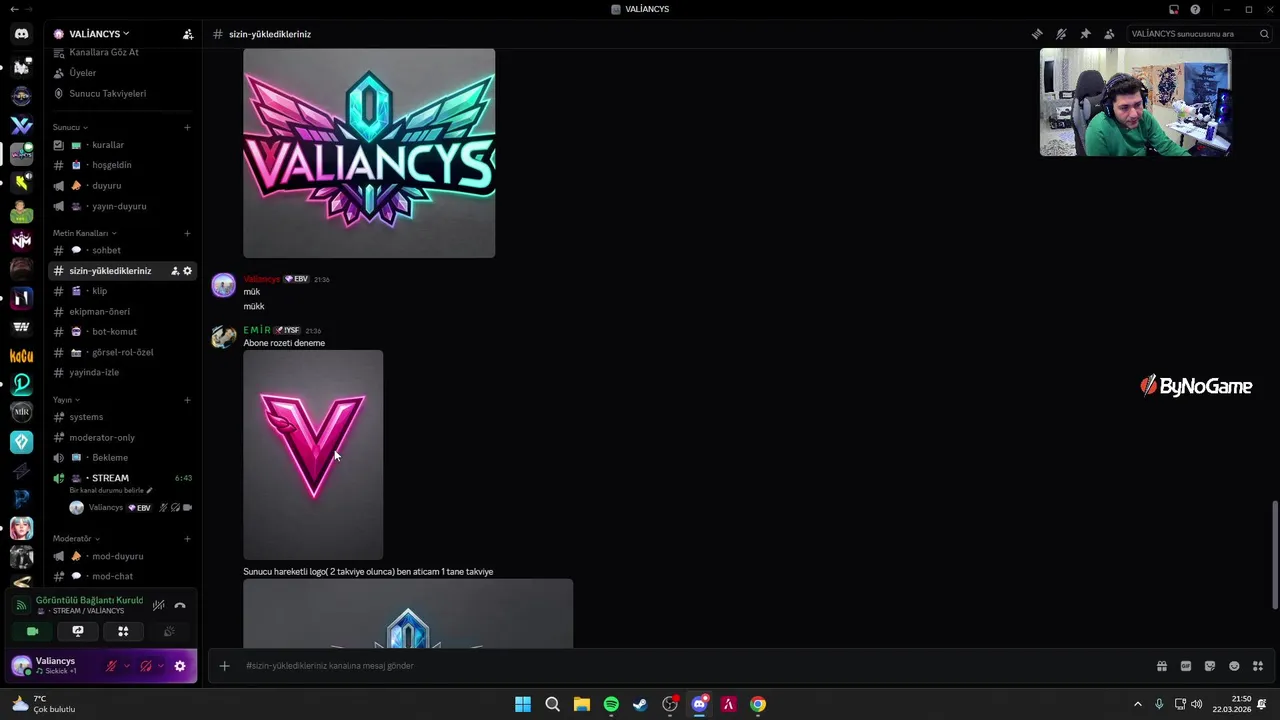Image resolution: width=1280 pixels, height=720 pixels.
Task: Click add channel plus next to Metin Kanalları
Action: click(187, 233)
